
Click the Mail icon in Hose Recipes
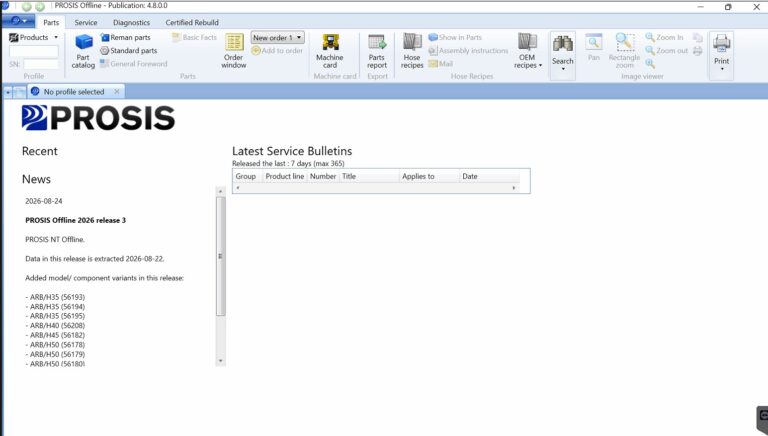[440, 64]
